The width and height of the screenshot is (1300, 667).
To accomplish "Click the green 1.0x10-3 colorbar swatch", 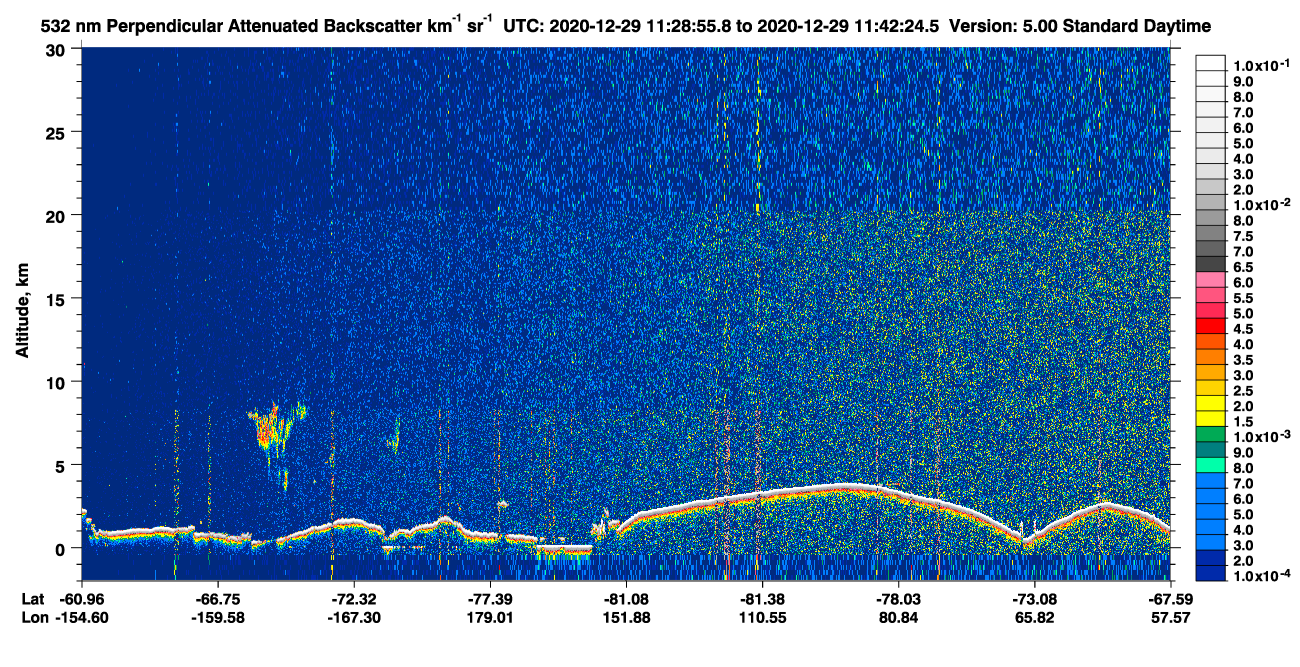I will pyautogui.click(x=1210, y=437).
